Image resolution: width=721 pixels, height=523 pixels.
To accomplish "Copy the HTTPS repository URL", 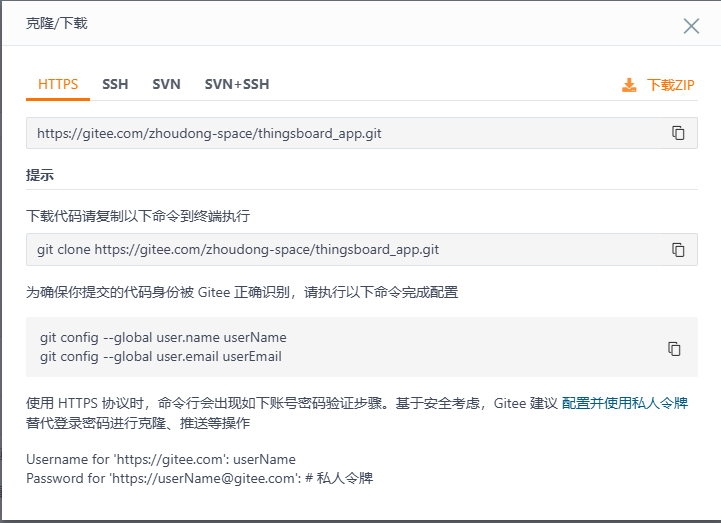I will [x=678, y=133].
